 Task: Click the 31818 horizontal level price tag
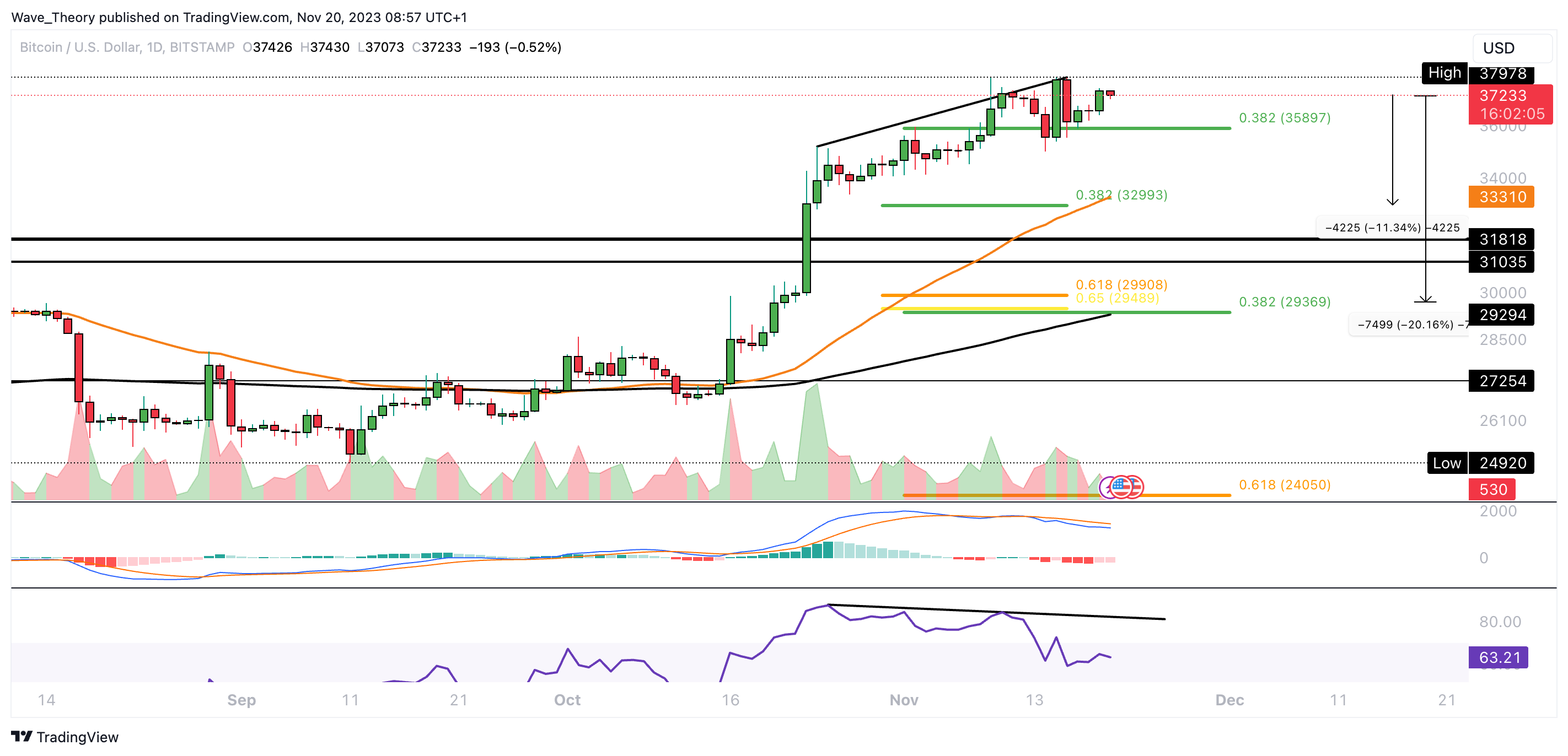click(1501, 239)
